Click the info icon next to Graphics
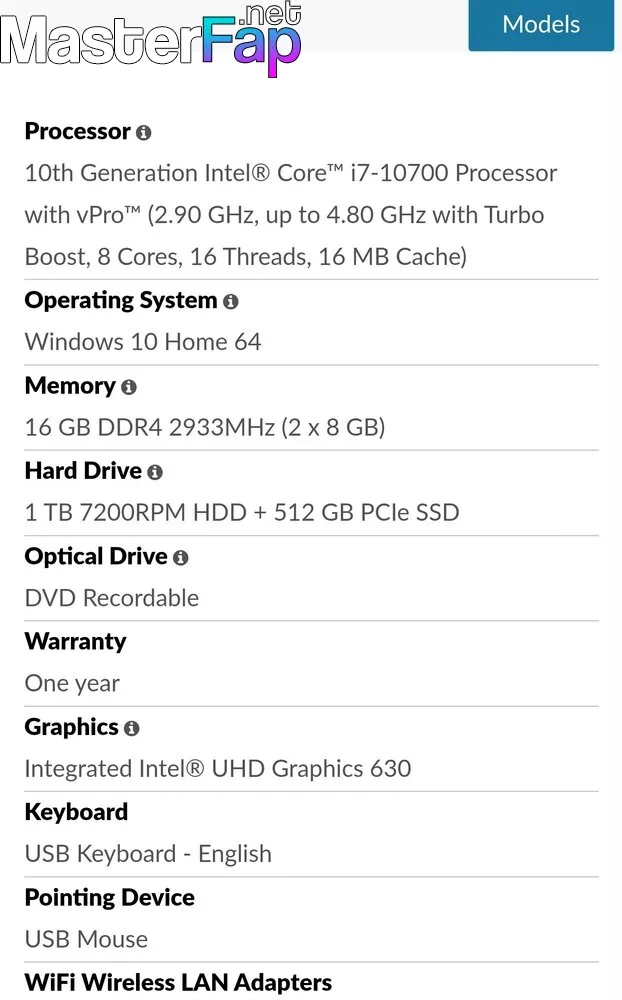The width and height of the screenshot is (622, 1000). (x=131, y=728)
